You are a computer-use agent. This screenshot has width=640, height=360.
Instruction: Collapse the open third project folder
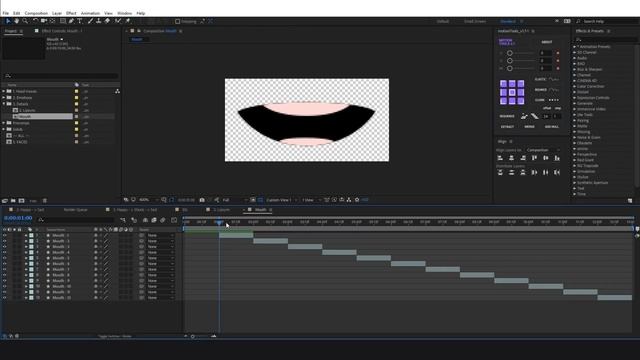4,104
